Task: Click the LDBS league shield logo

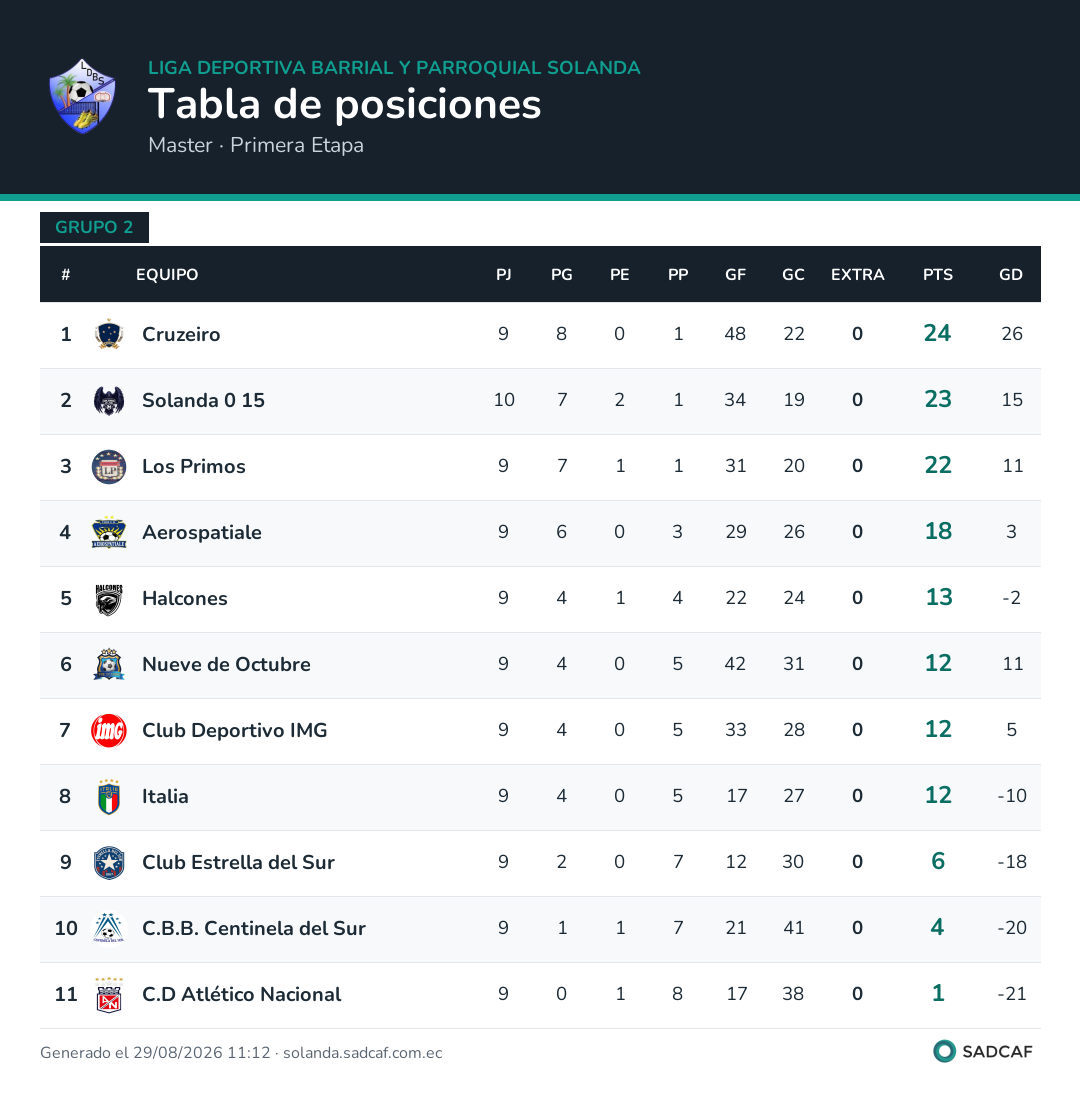Action: [82, 96]
